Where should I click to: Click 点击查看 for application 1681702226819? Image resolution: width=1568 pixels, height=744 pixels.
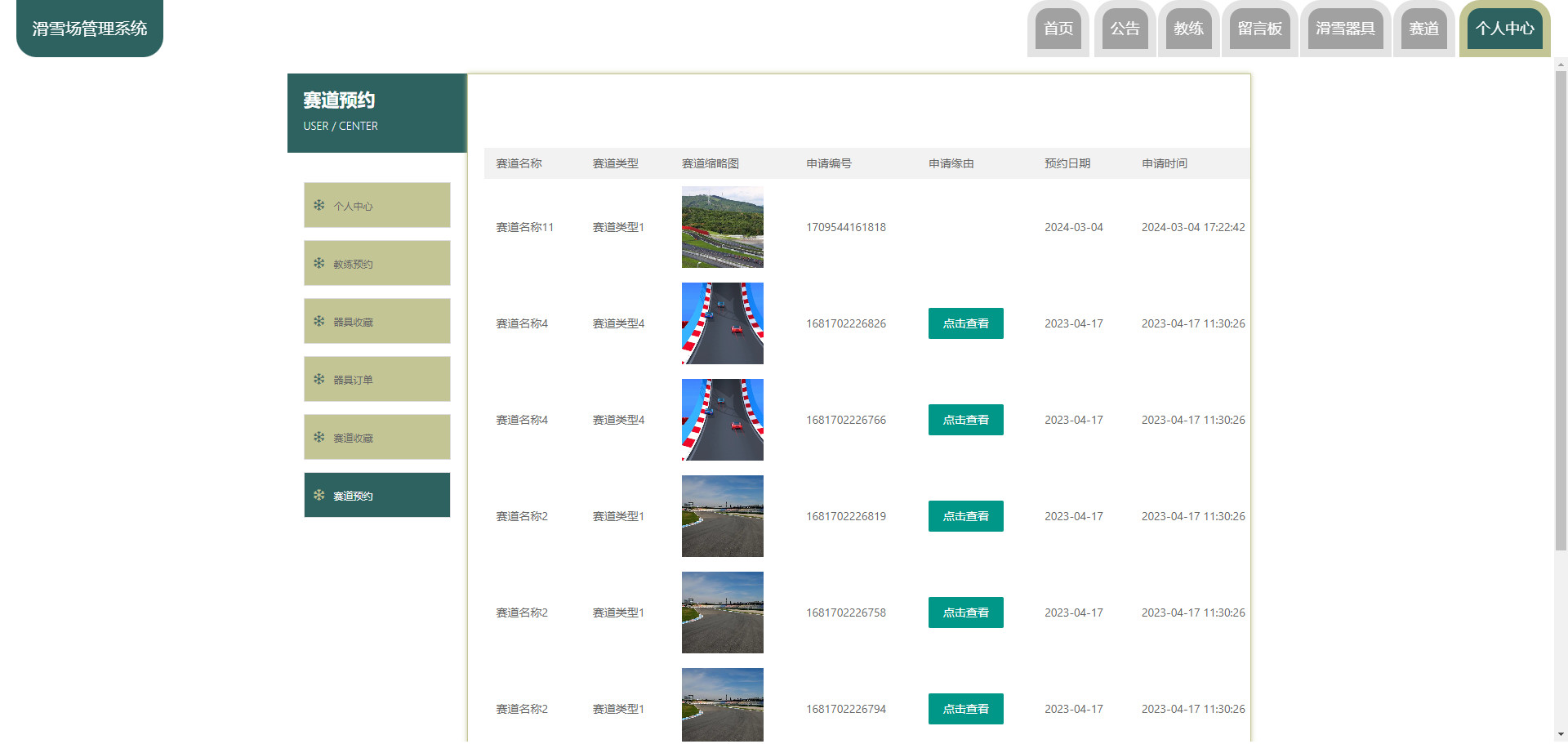pos(965,516)
